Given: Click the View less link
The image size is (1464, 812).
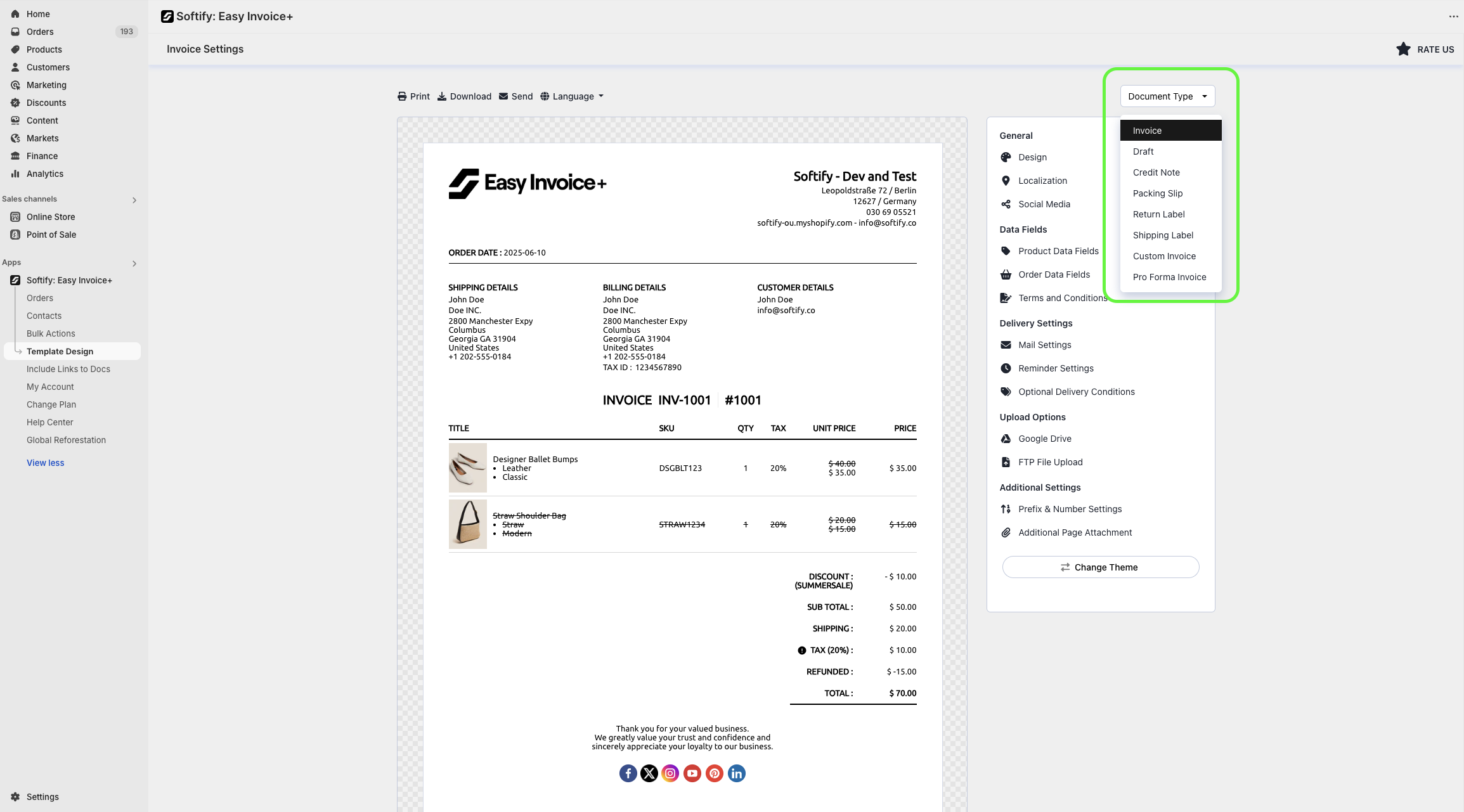Looking at the screenshot, I should click(x=45, y=463).
